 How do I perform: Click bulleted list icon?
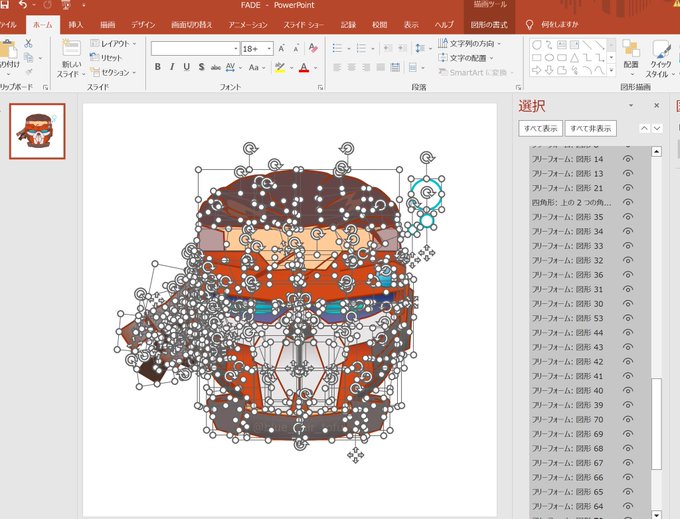click(337, 48)
